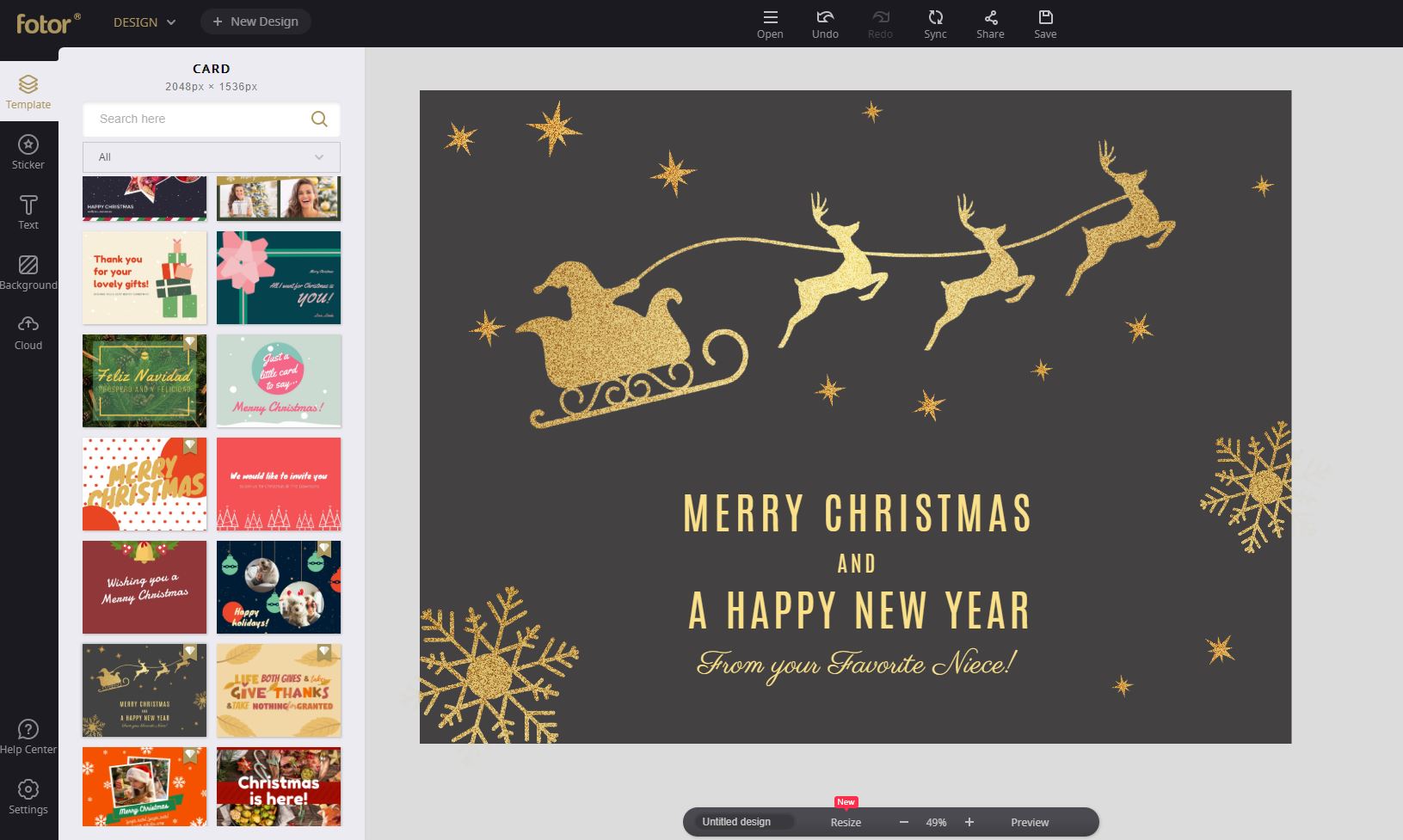Select the Text tool
The width and height of the screenshot is (1403, 840).
pyautogui.click(x=28, y=212)
